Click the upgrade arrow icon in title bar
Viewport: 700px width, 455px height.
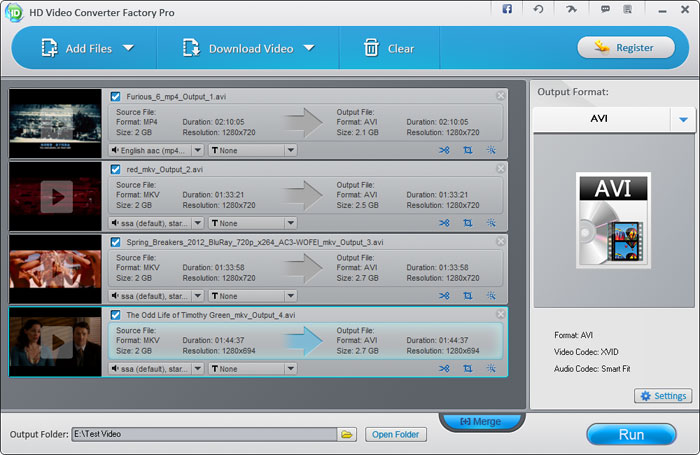[x=571, y=9]
